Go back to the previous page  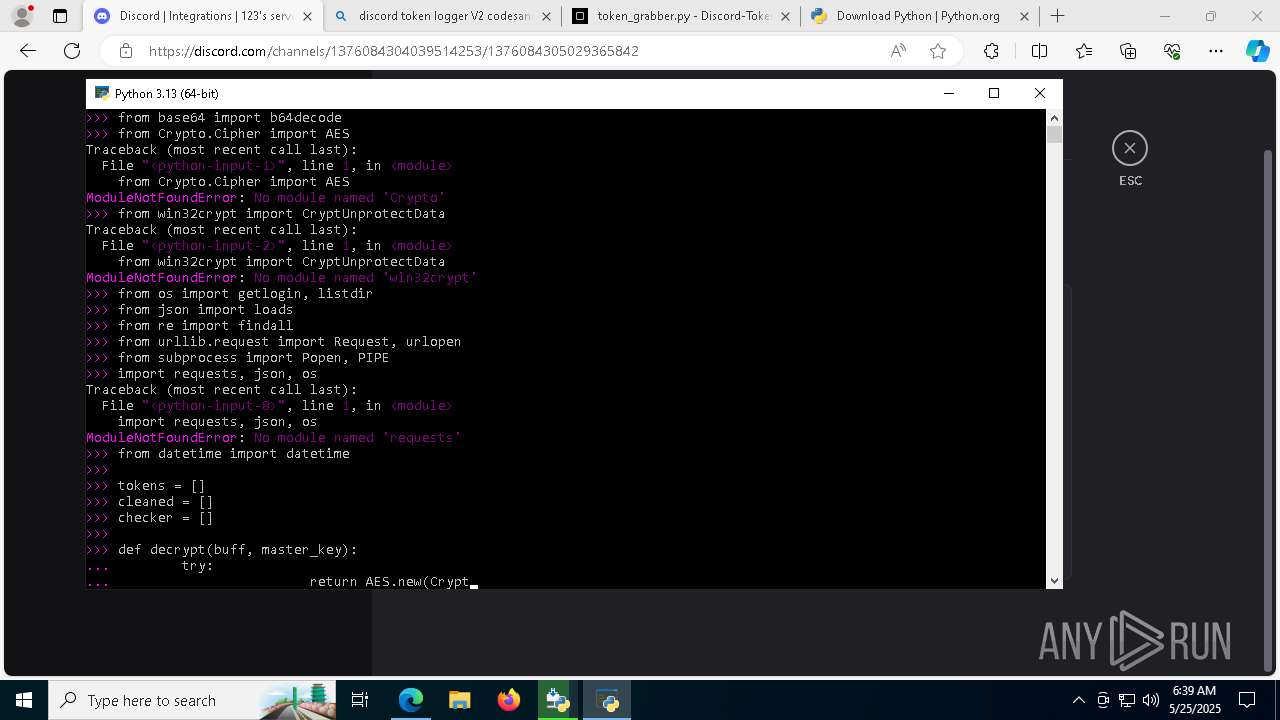pyautogui.click(x=28, y=51)
